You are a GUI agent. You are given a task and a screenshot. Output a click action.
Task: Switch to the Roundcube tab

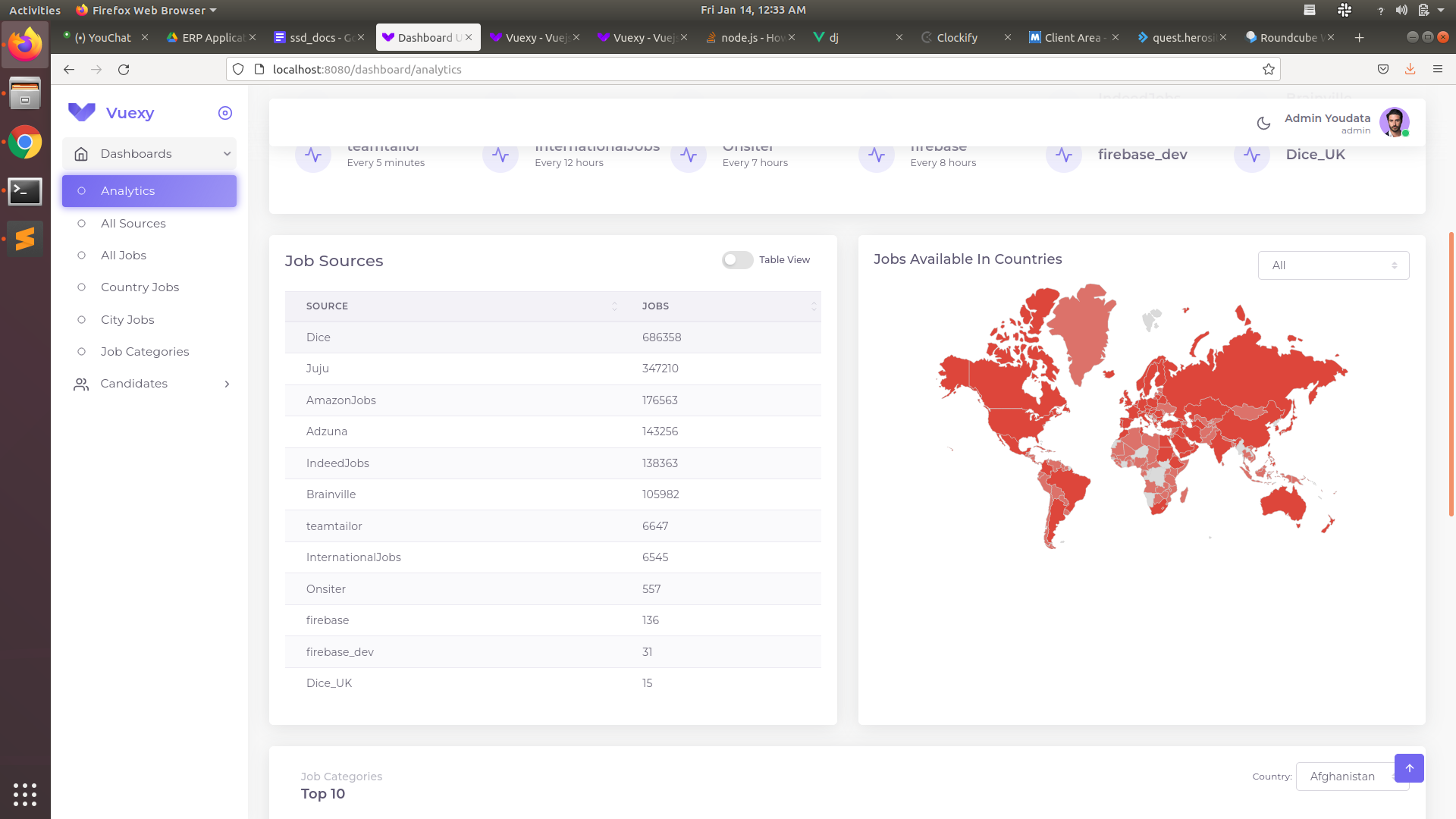click(1289, 37)
